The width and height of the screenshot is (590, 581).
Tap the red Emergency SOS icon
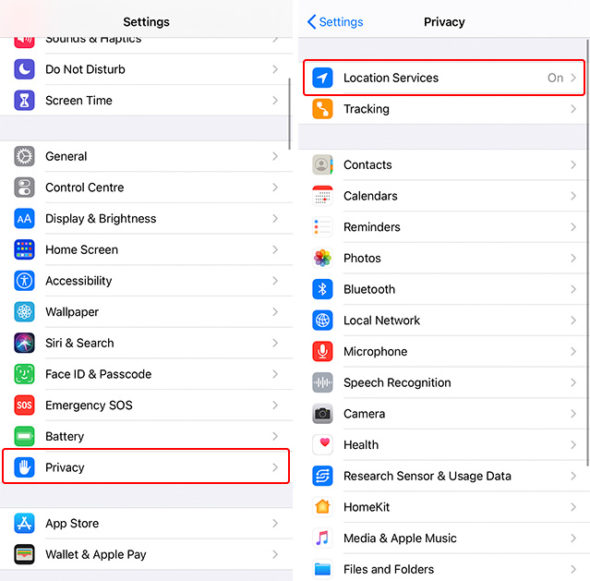24,405
